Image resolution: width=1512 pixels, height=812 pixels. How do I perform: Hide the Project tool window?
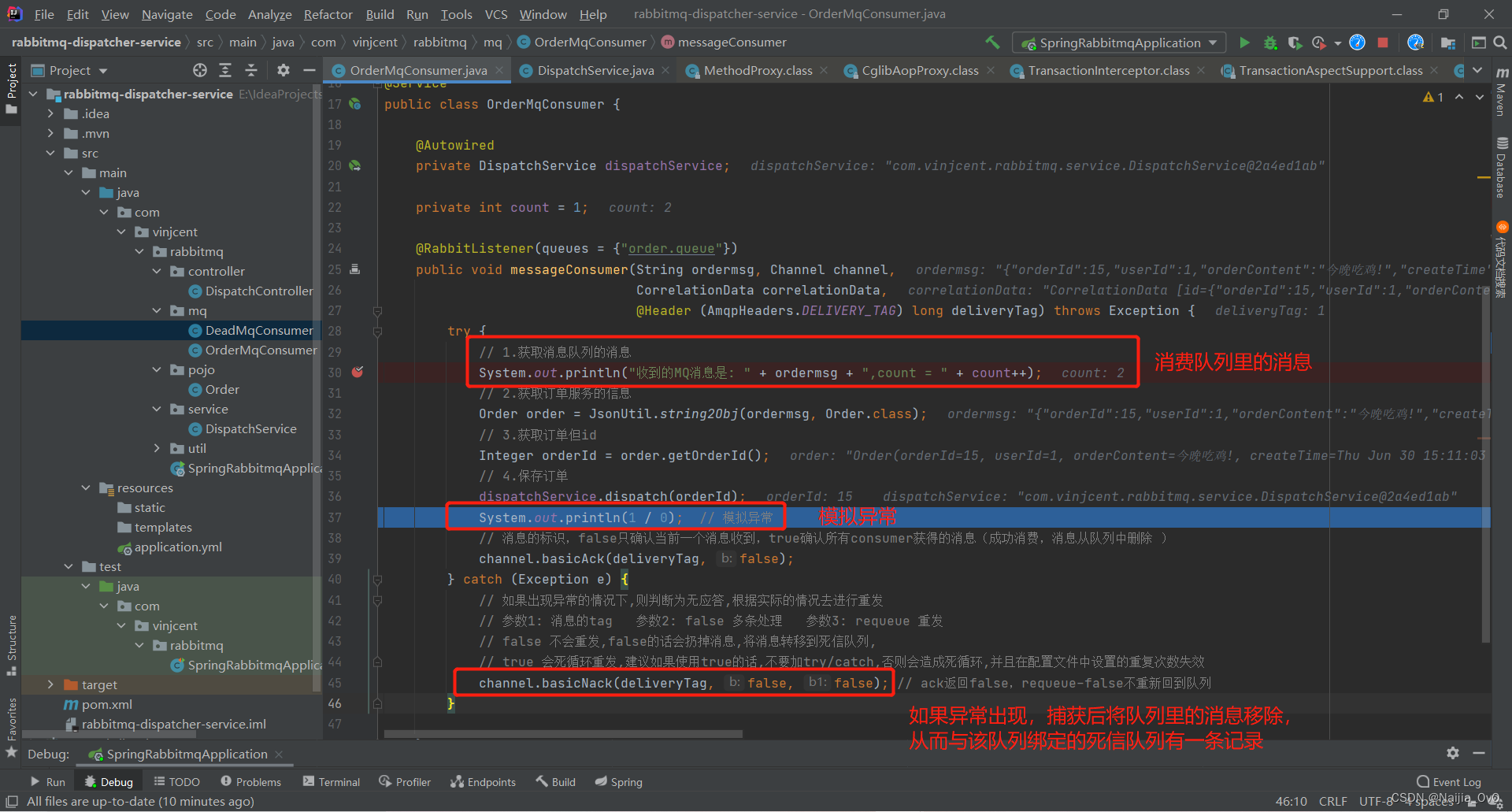[309, 70]
